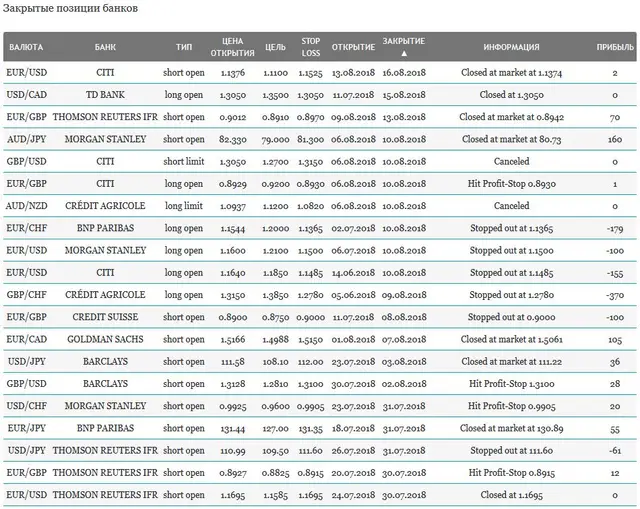
Task: Click 'EUR/CAD' currency cell
Action: click(x=27, y=339)
